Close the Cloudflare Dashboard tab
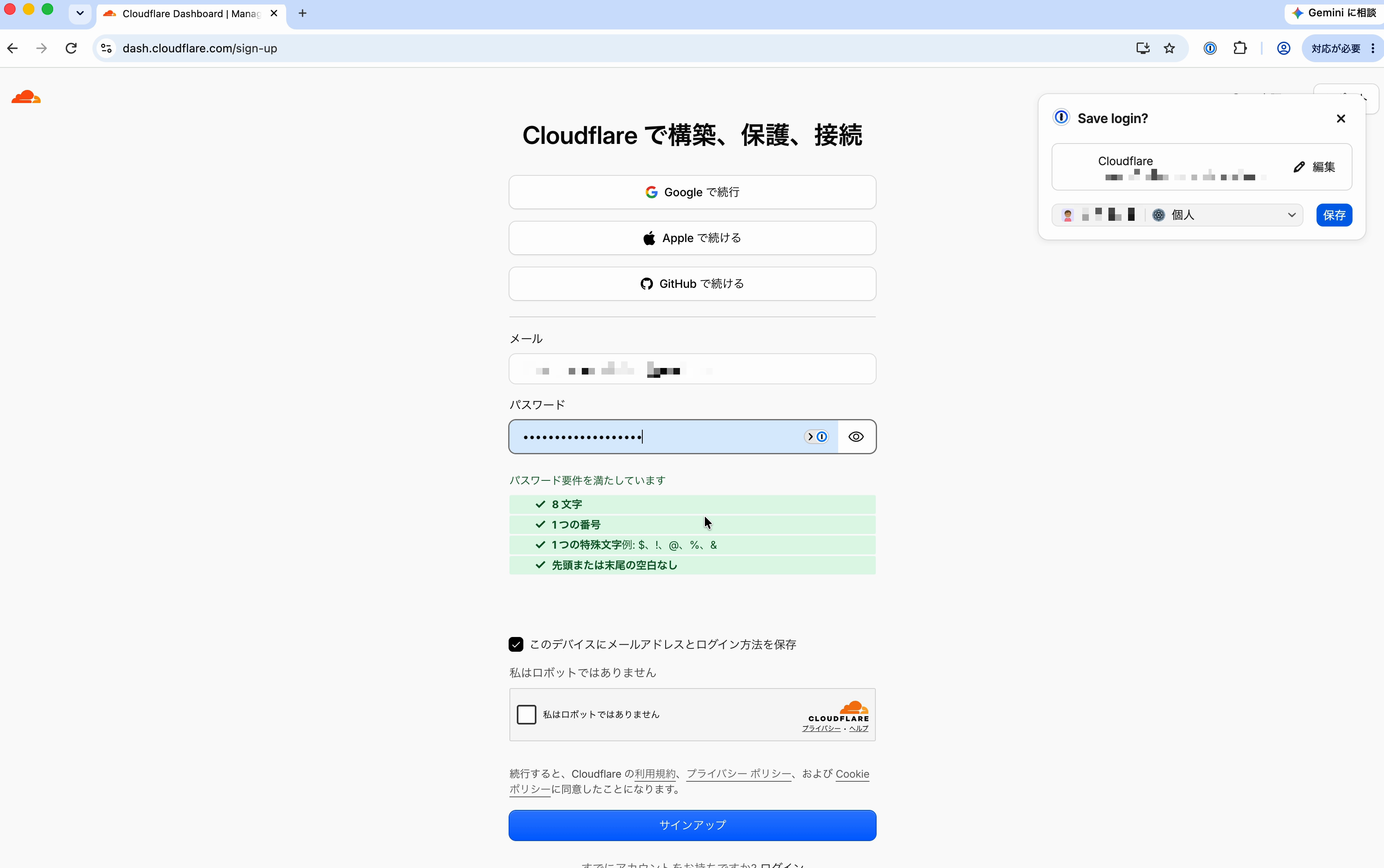The width and height of the screenshot is (1384, 868). (x=274, y=13)
